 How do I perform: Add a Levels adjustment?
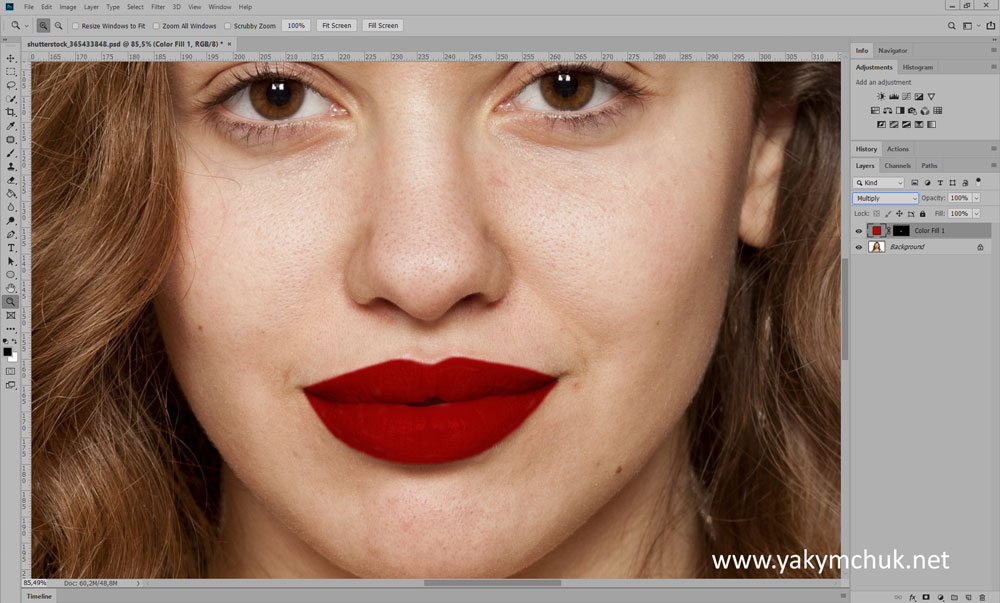[893, 96]
